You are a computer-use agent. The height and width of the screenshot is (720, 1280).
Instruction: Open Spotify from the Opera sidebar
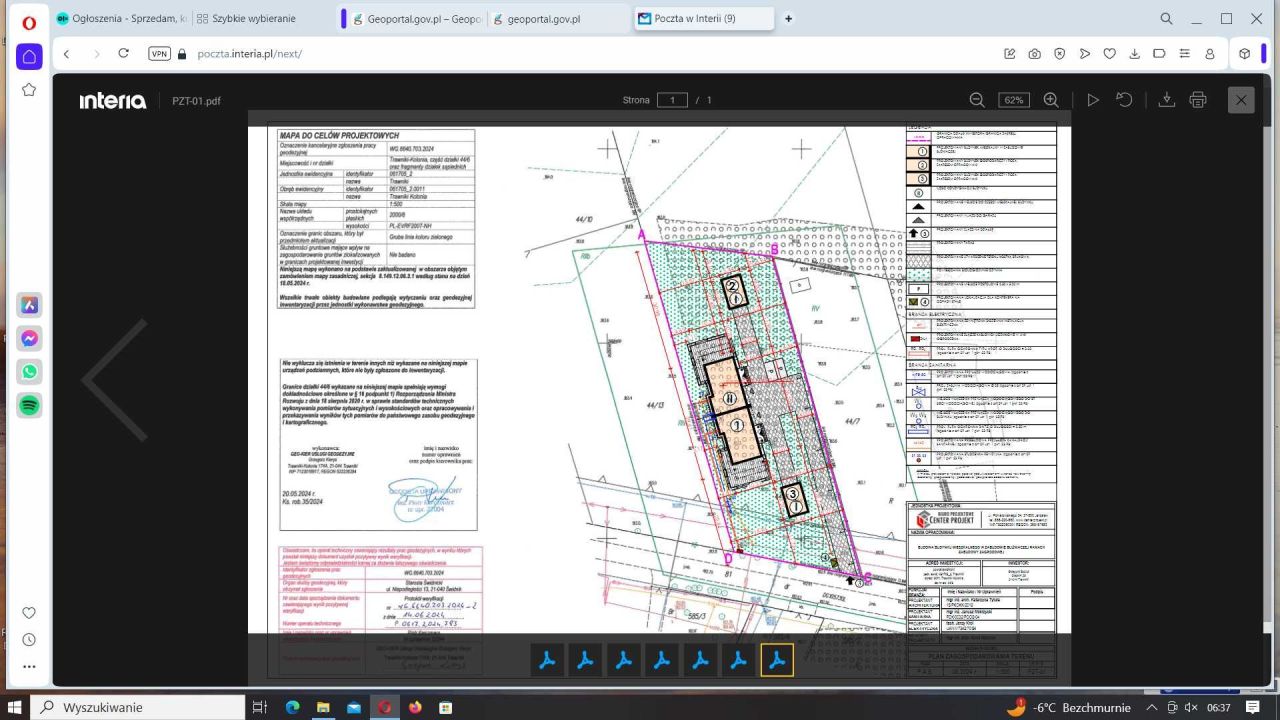[29, 405]
